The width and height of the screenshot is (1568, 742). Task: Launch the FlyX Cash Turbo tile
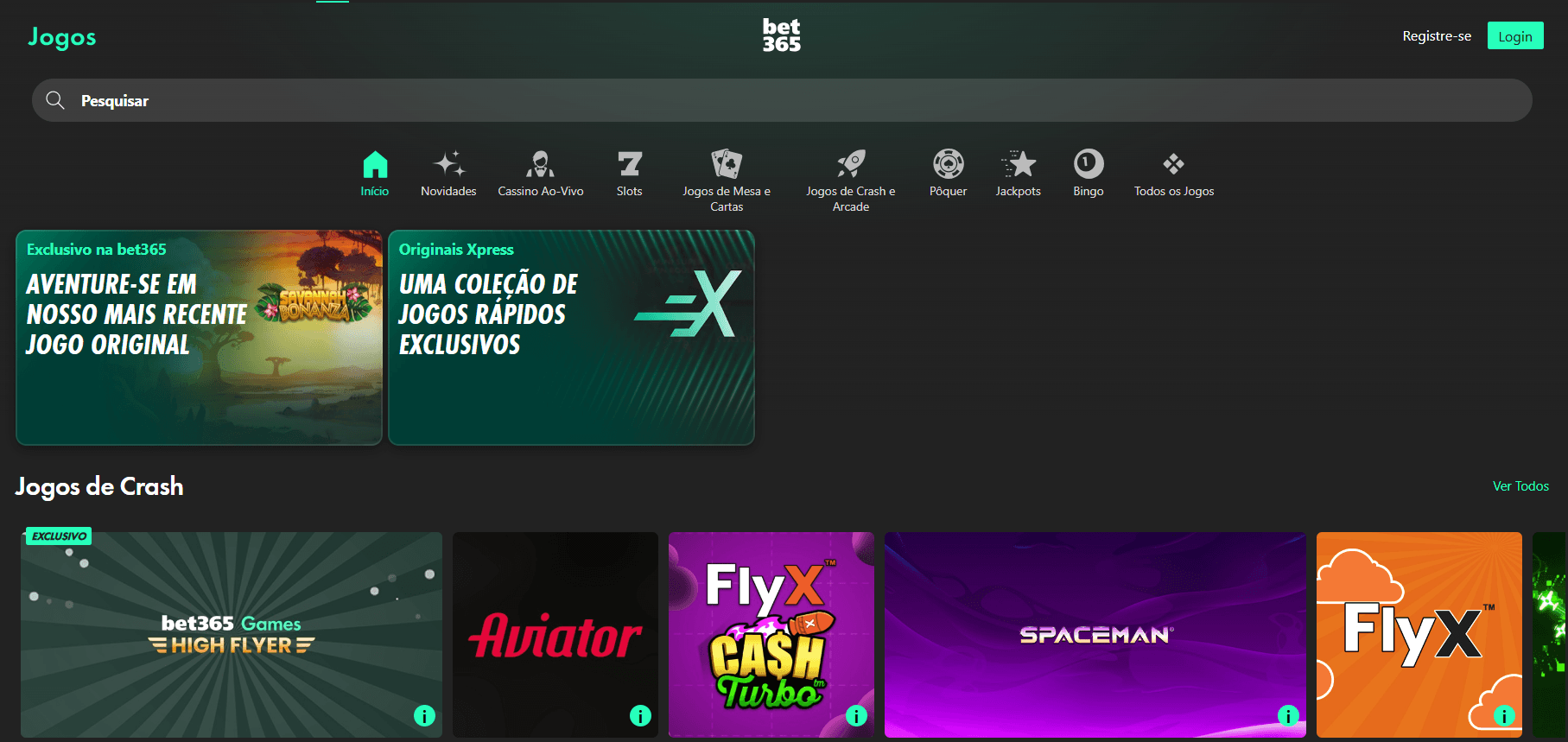(771, 635)
